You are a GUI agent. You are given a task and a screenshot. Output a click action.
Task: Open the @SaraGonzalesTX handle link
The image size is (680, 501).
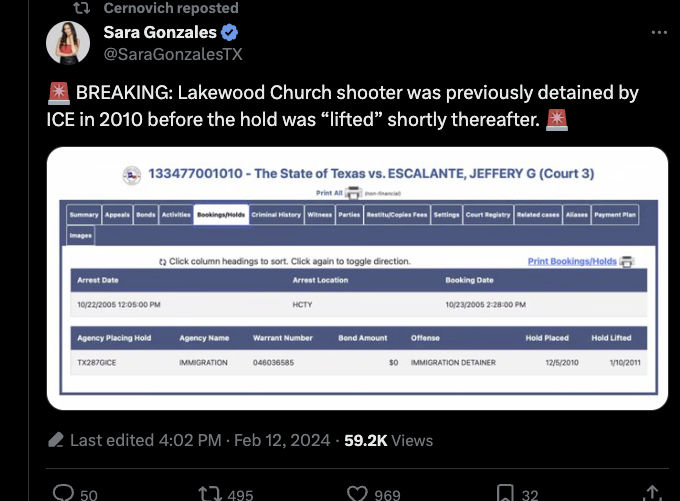coord(173,54)
